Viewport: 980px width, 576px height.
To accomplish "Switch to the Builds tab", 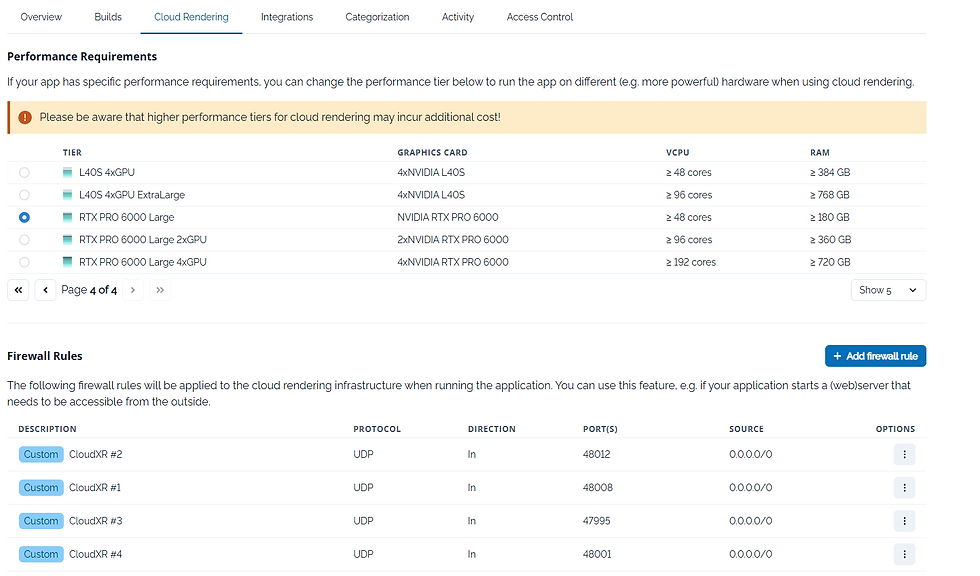I will click(x=107, y=16).
